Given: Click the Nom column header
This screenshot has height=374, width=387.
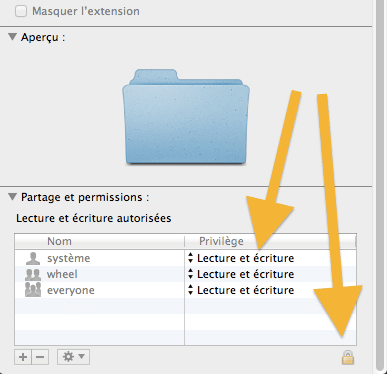Looking at the screenshot, I should pyautogui.click(x=99, y=241).
